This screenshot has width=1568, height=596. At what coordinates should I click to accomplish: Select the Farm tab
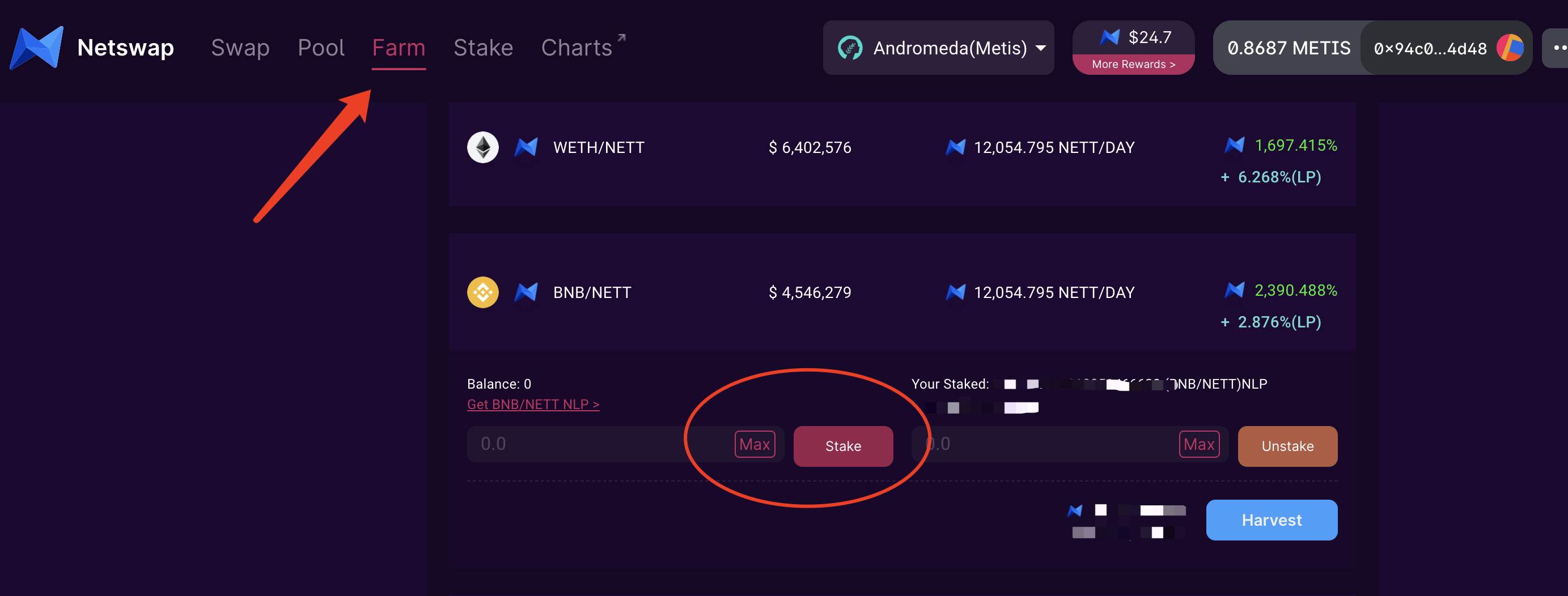(399, 48)
